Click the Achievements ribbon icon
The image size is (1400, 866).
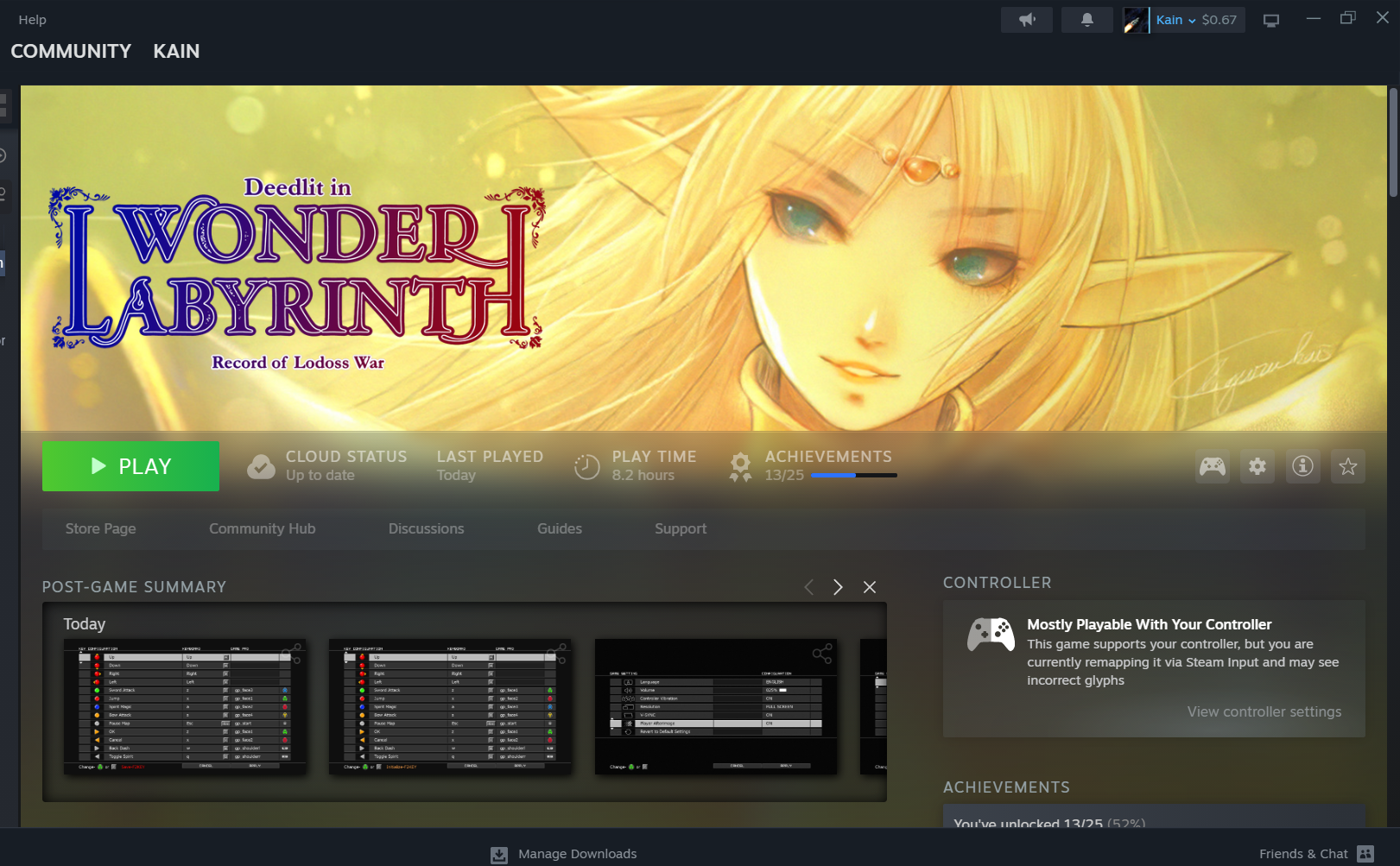(740, 466)
